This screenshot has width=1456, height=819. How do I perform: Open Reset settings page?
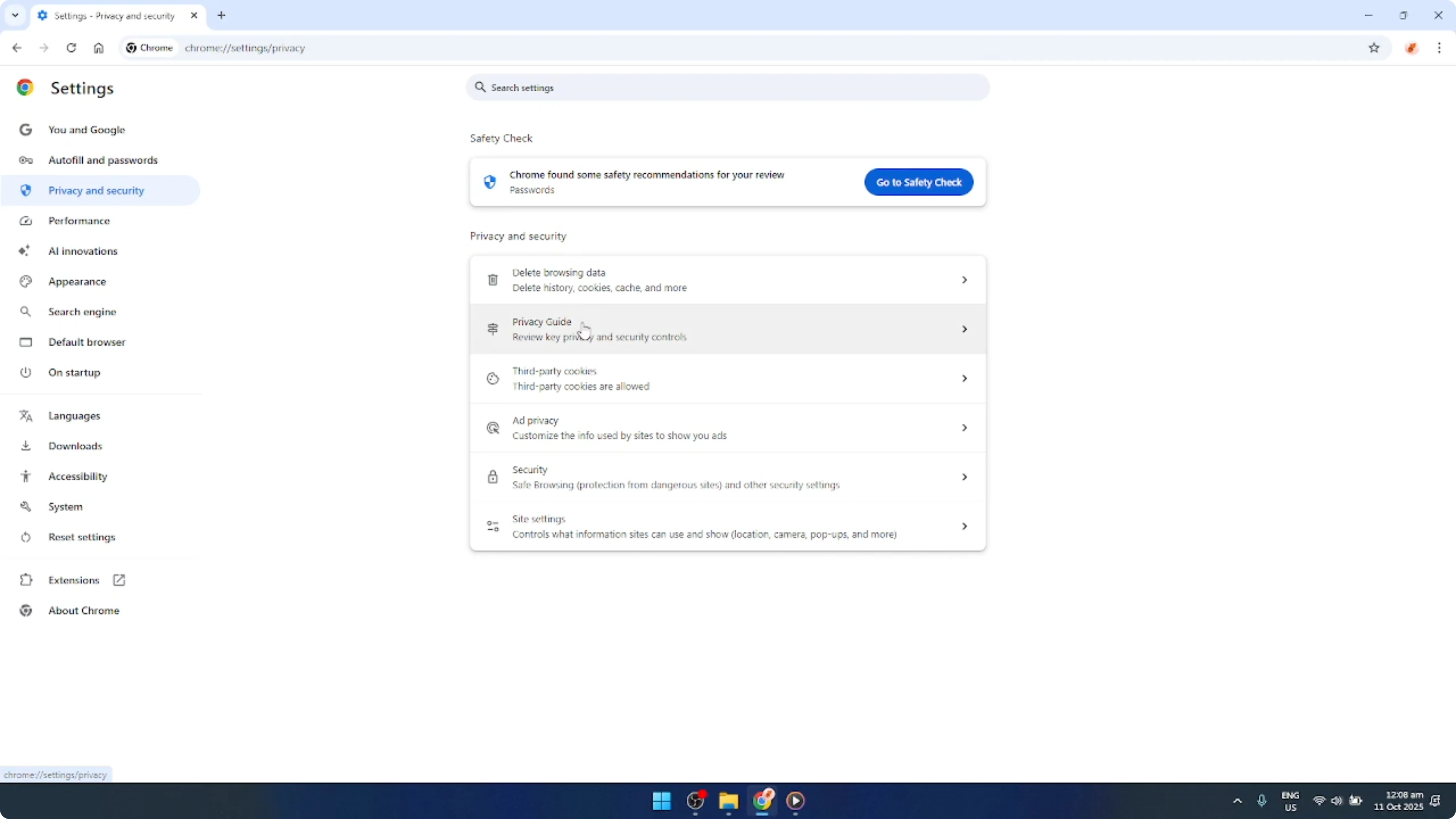pos(100,537)
